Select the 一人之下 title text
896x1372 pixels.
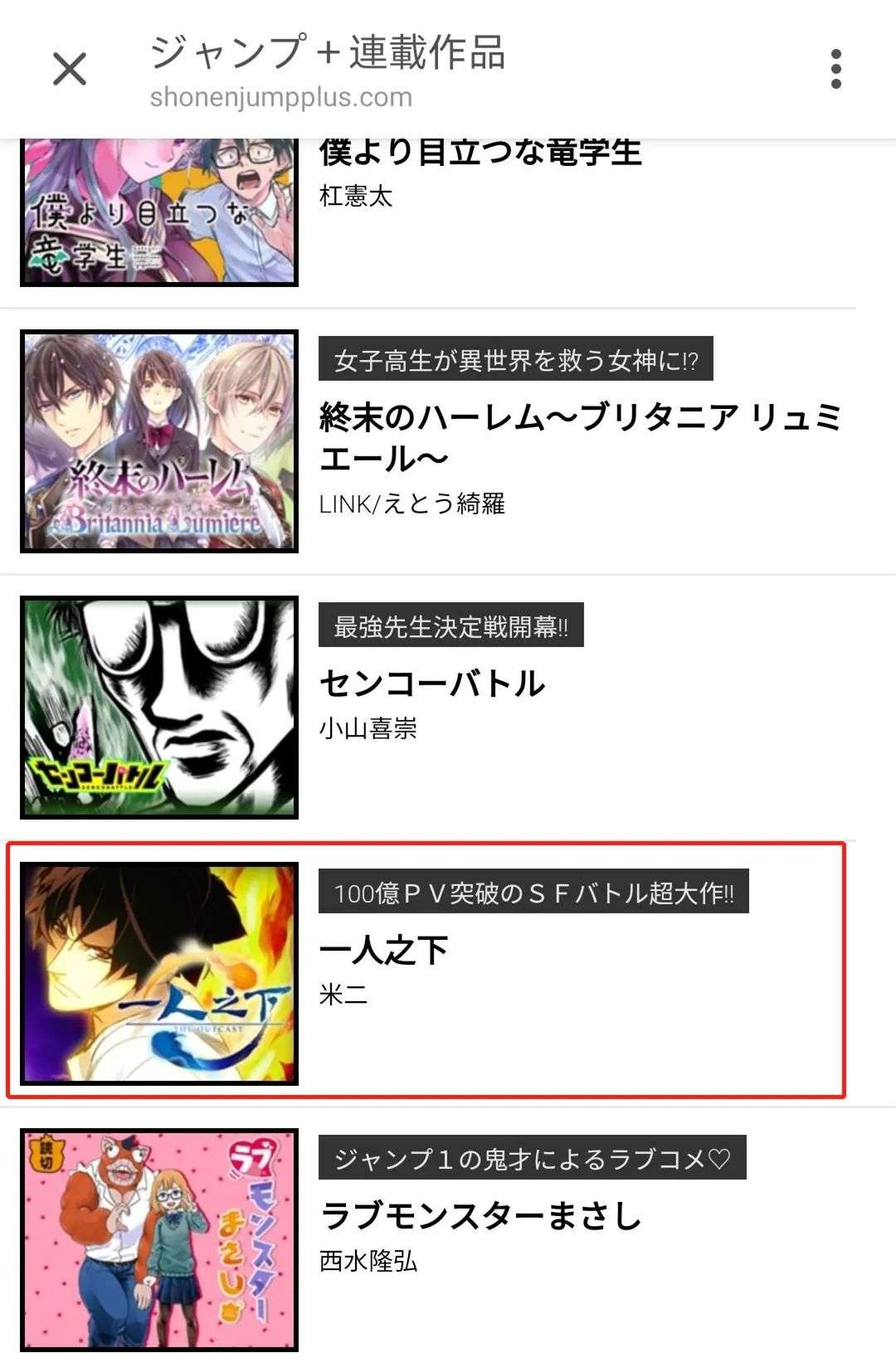point(384,950)
